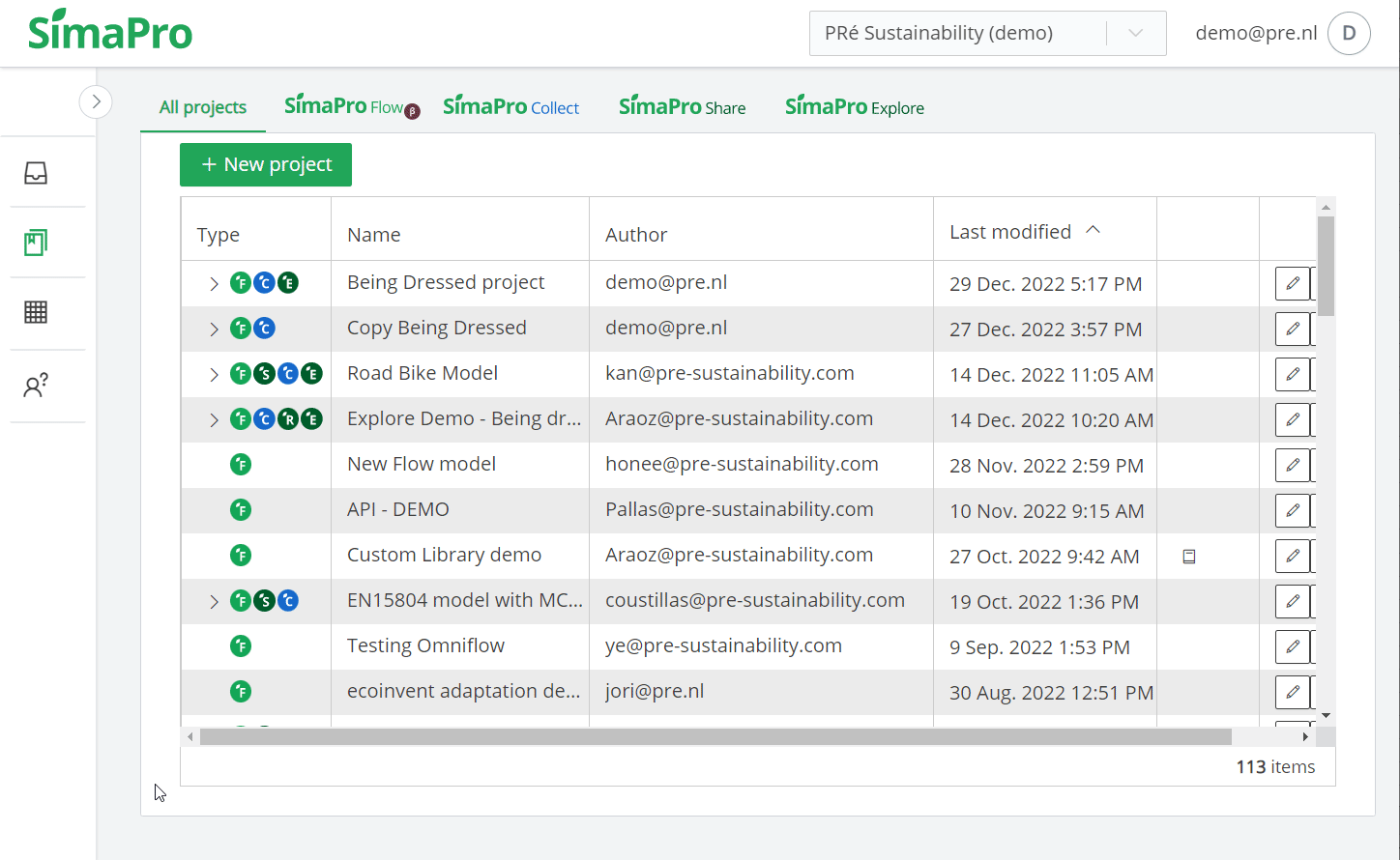Screen dimensions: 1400x860
Task: Select the green projects library sidebar icon
Action: pyautogui.click(x=36, y=243)
